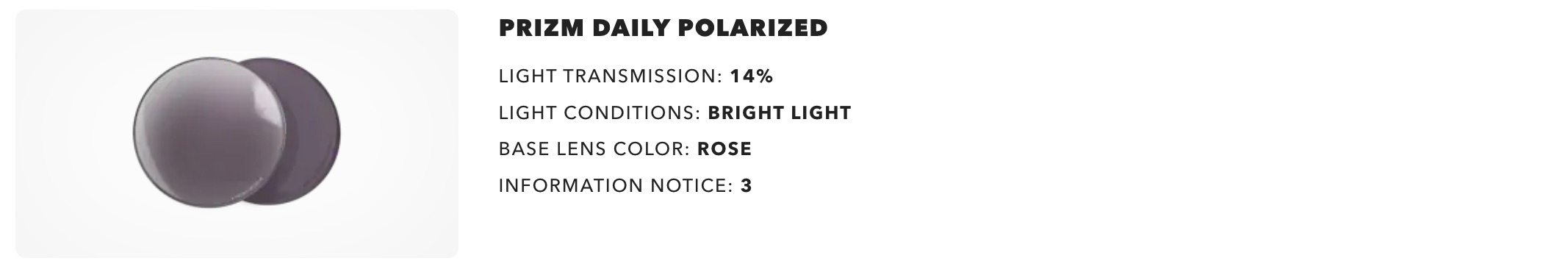The image size is (1568, 272).
Task: Click the Information Notice label
Action: [x=616, y=185]
